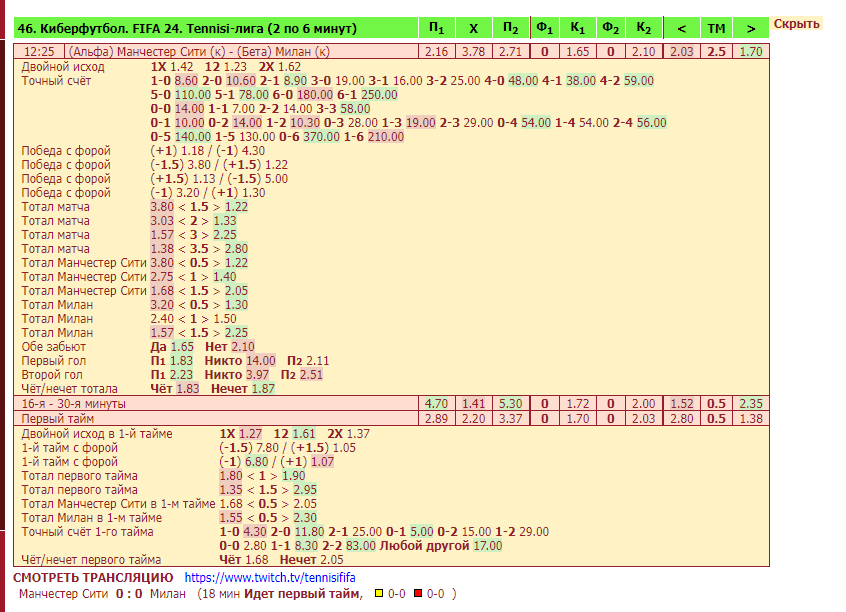Pick exact score 1-2 at 10.30
The height and width of the screenshot is (612, 846).
(x=305, y=123)
